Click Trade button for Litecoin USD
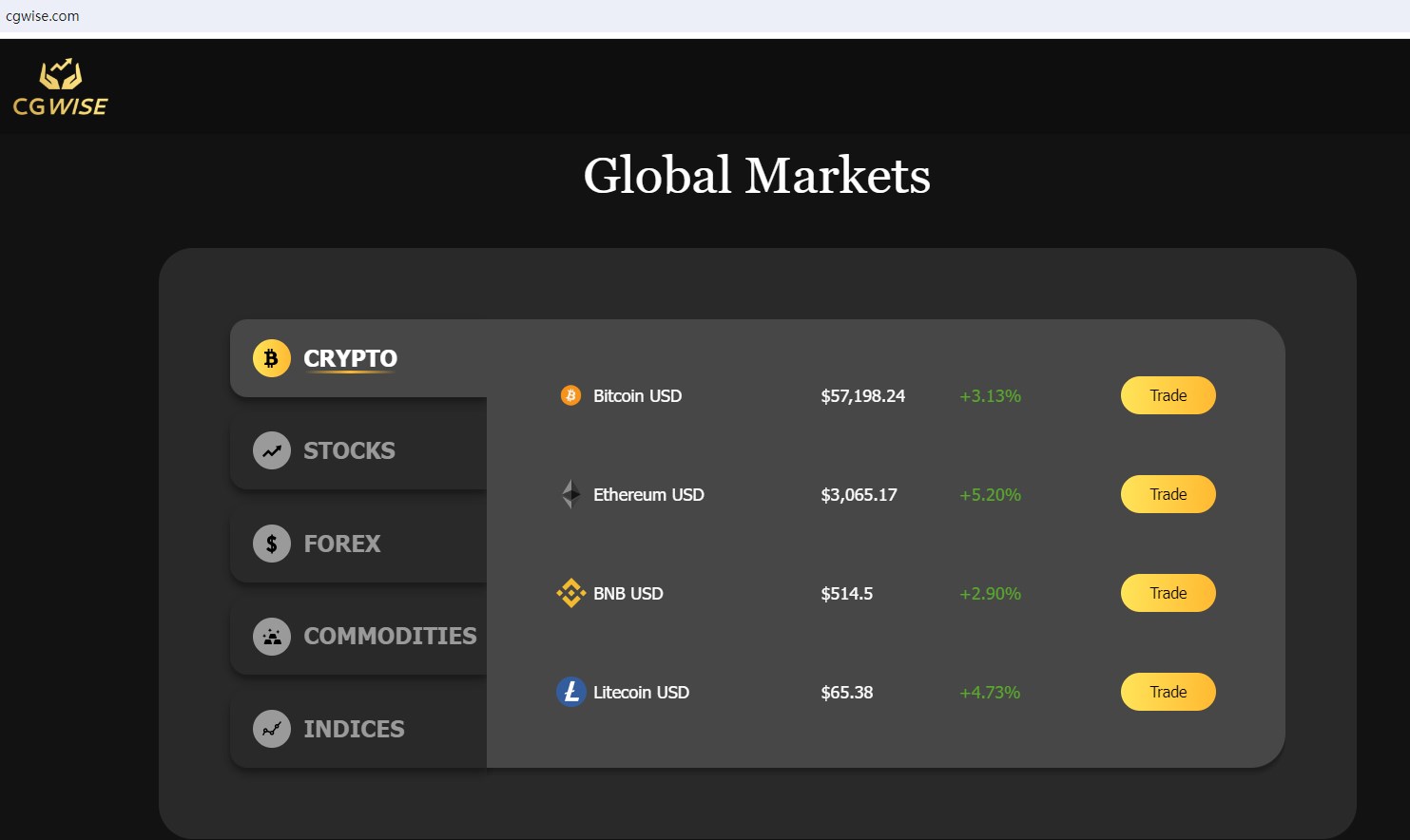The image size is (1410, 840). [x=1168, y=692]
